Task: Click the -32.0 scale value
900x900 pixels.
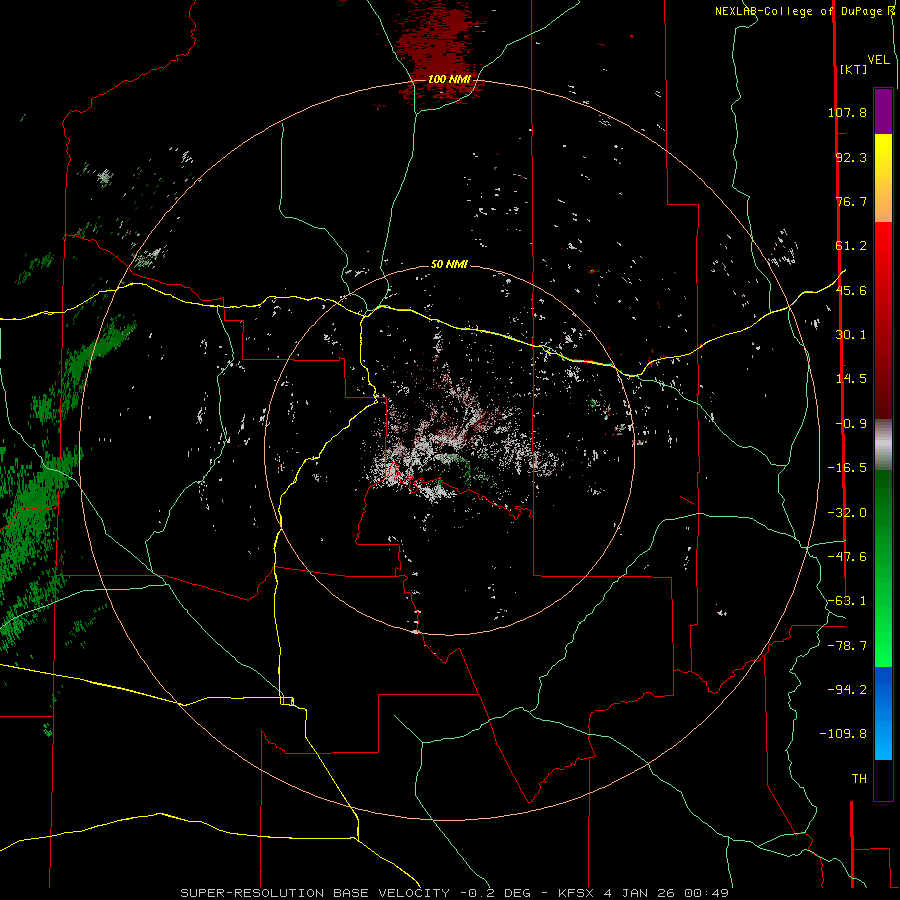Action: pyautogui.click(x=847, y=513)
